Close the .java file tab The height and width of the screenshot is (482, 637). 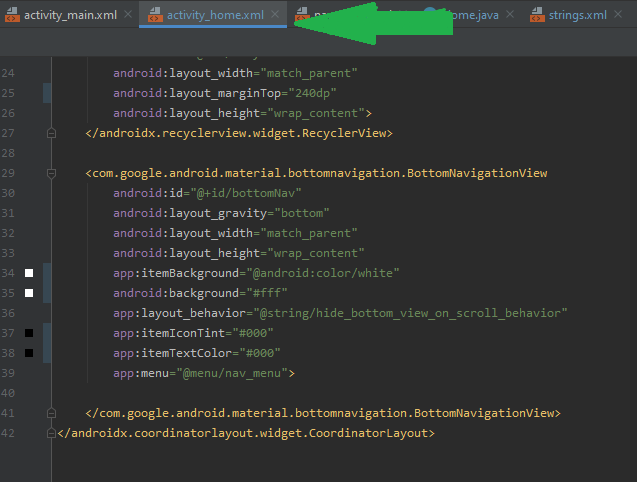pos(510,14)
